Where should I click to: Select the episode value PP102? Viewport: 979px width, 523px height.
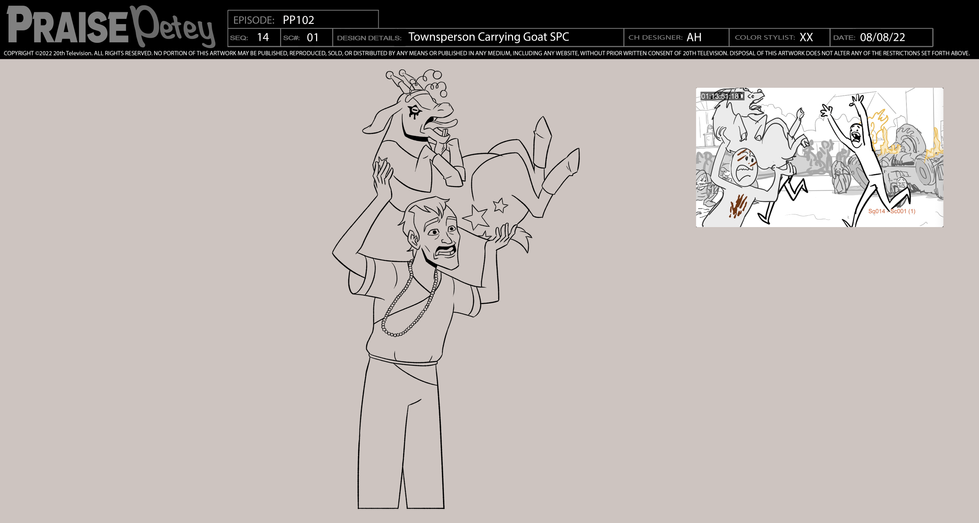click(x=298, y=20)
